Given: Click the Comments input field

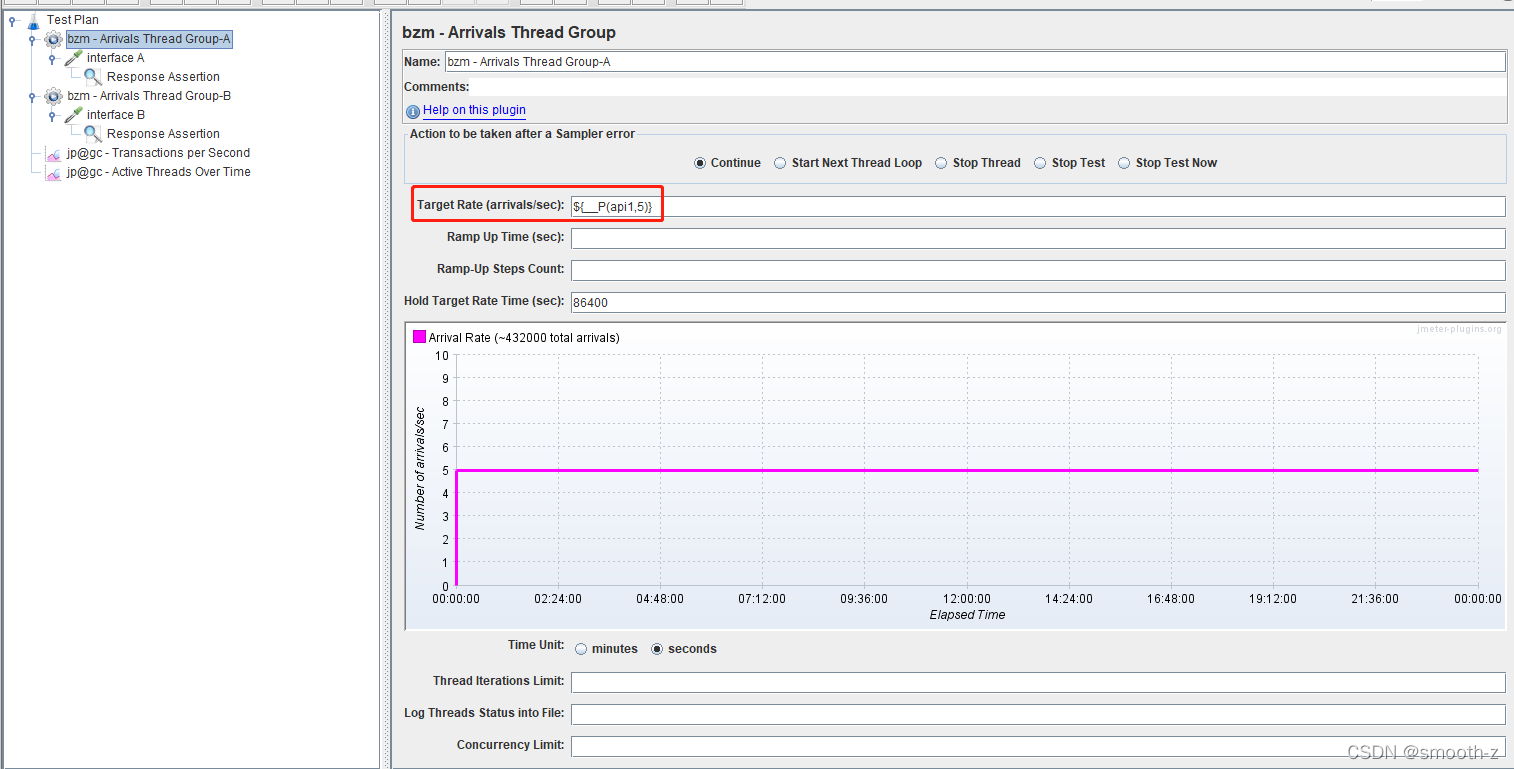Looking at the screenshot, I should click(989, 87).
